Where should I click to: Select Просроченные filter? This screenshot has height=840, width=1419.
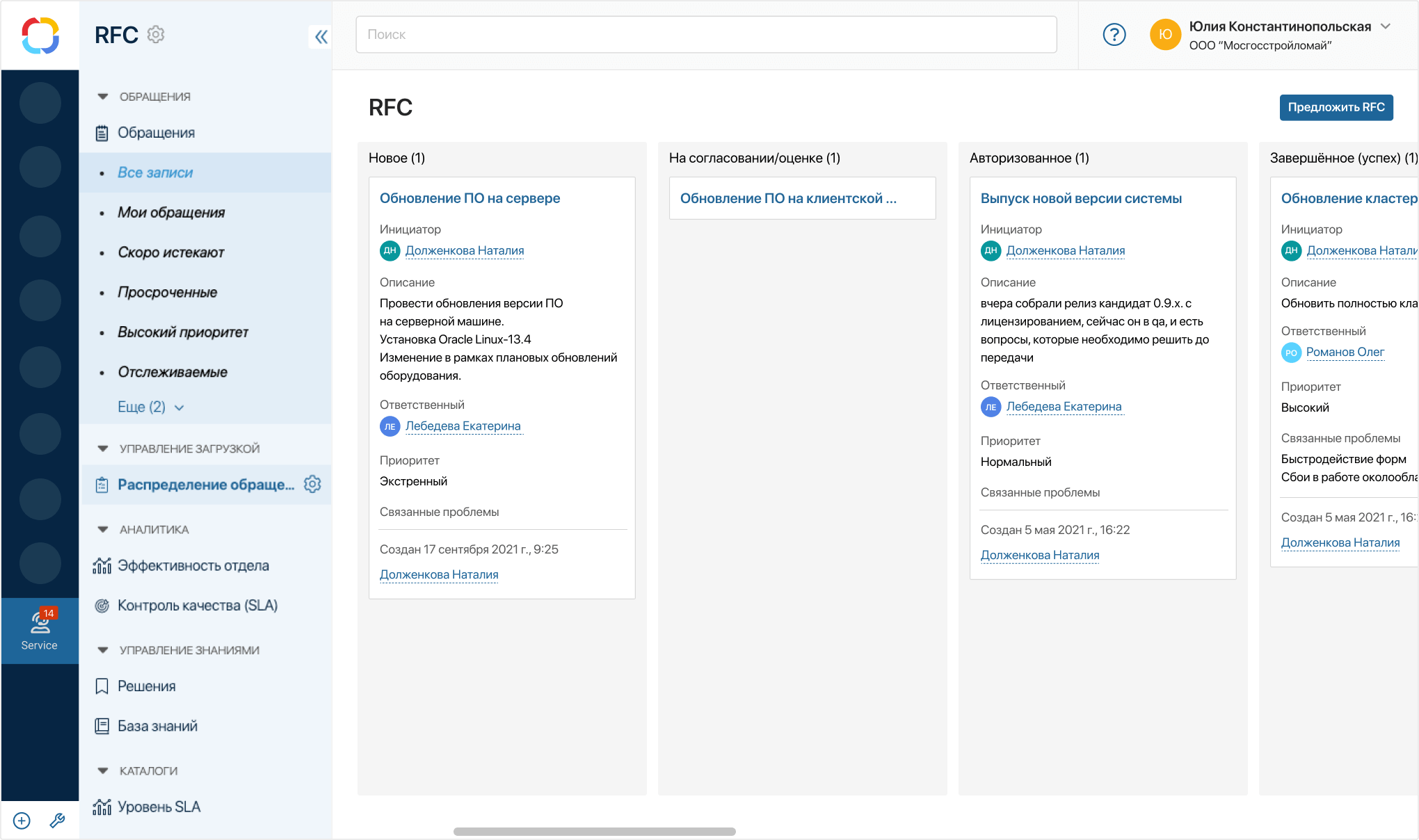(205, 292)
